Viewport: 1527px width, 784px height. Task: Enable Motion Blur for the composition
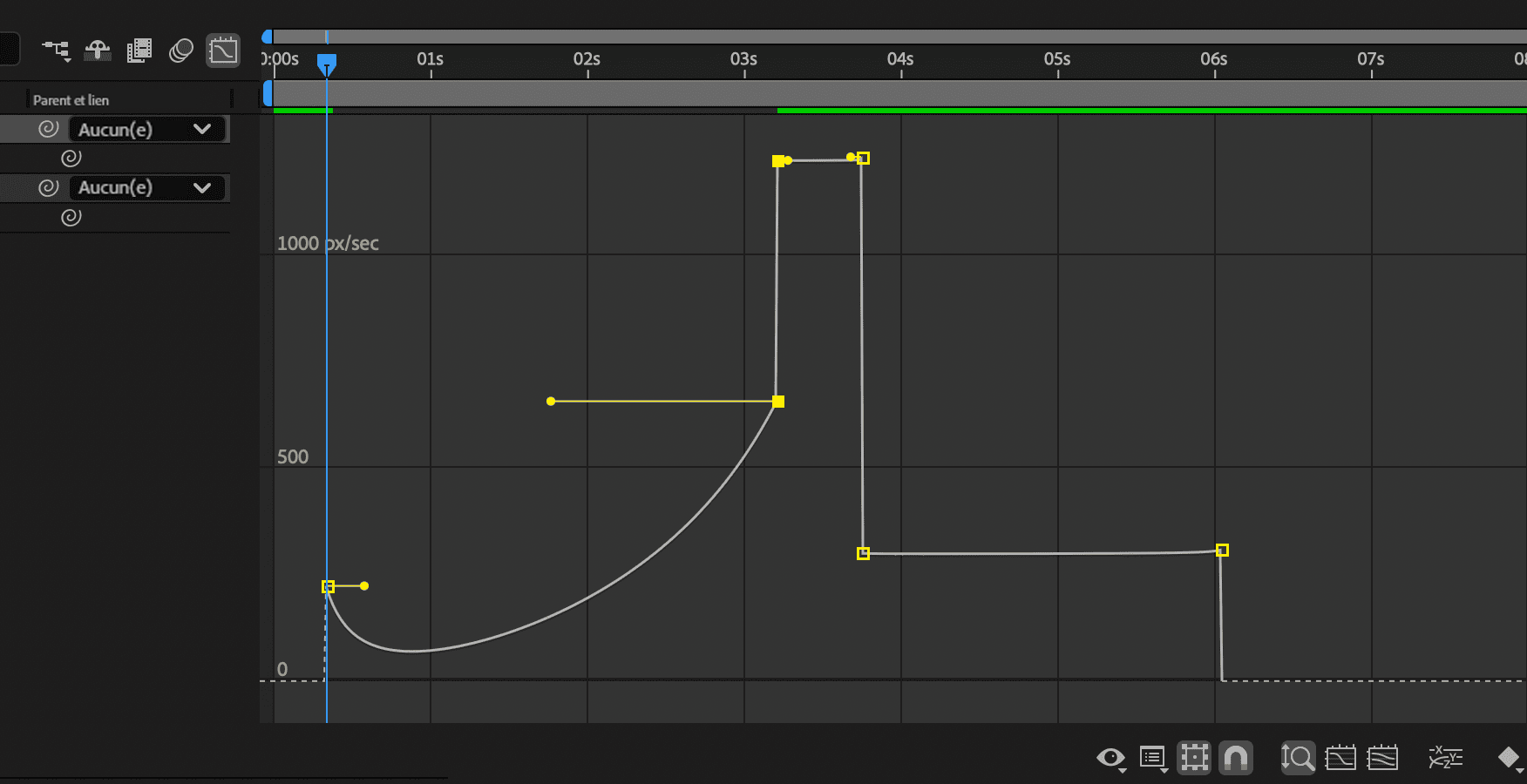click(x=181, y=51)
